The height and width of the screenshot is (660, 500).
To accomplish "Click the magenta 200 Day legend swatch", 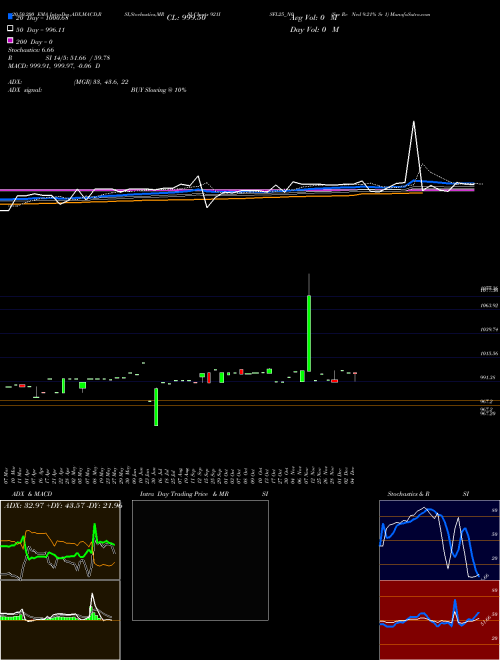I will click(x=10, y=40).
